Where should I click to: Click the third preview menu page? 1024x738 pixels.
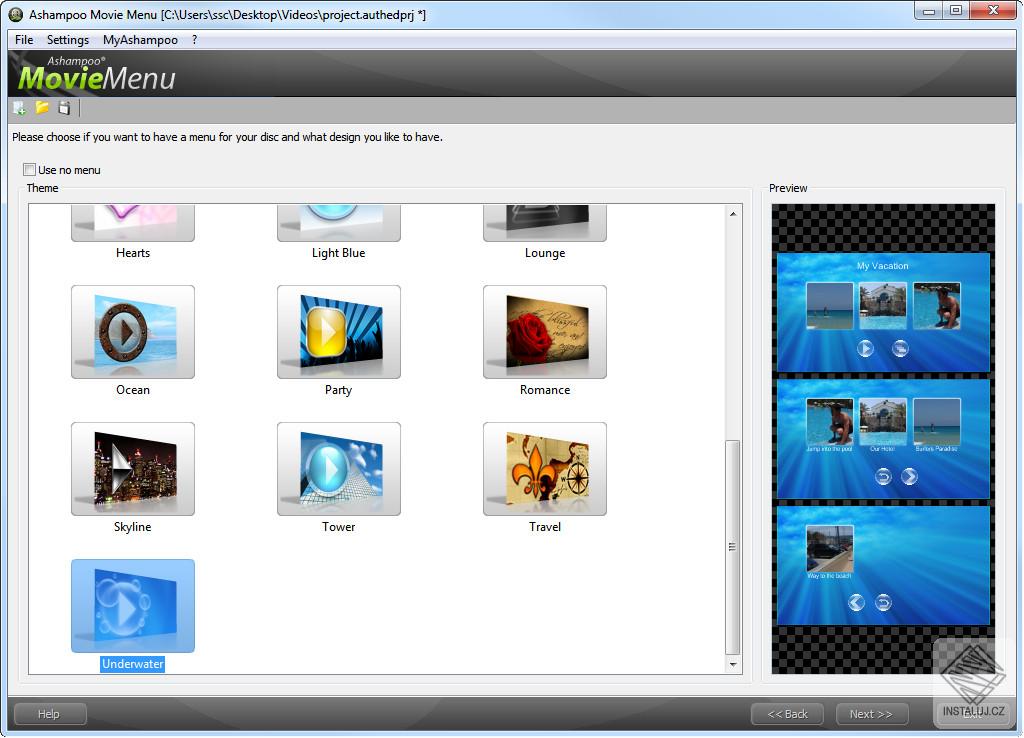883,566
